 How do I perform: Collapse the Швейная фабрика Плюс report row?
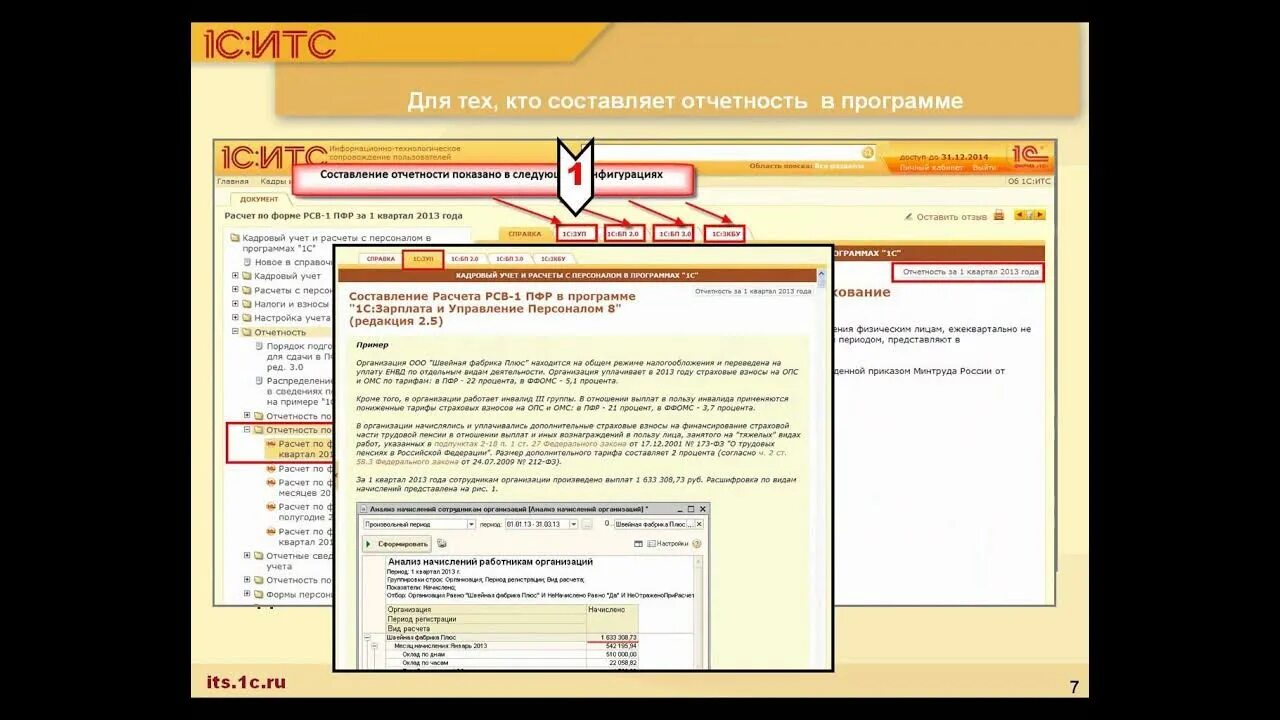pos(368,637)
